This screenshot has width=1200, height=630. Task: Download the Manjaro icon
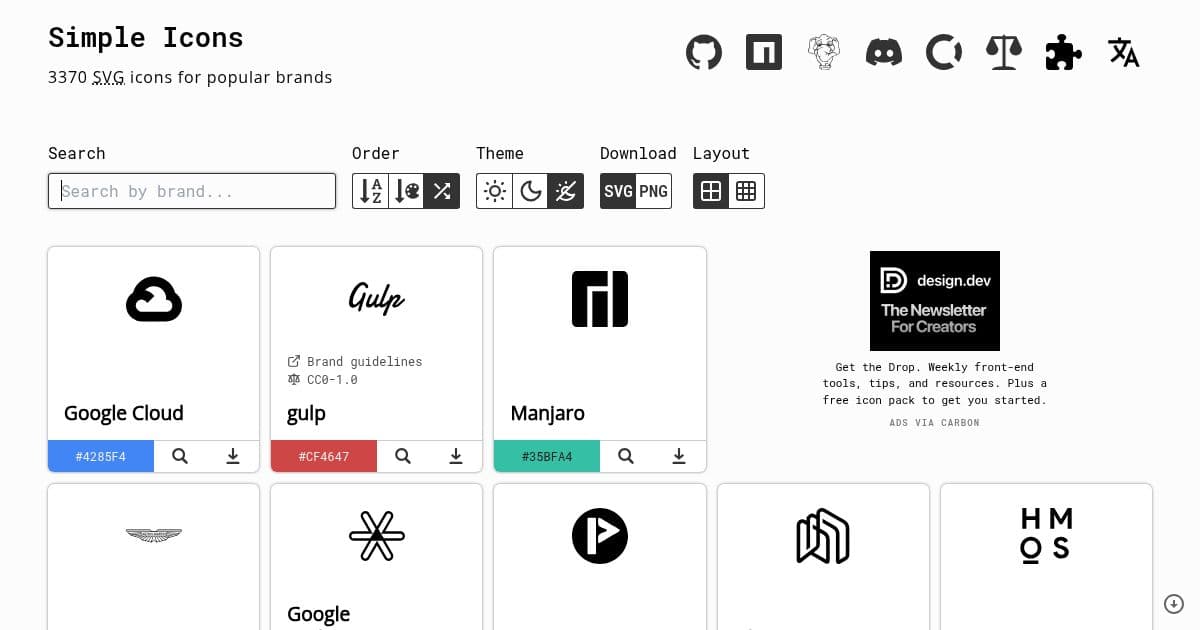tap(679, 456)
